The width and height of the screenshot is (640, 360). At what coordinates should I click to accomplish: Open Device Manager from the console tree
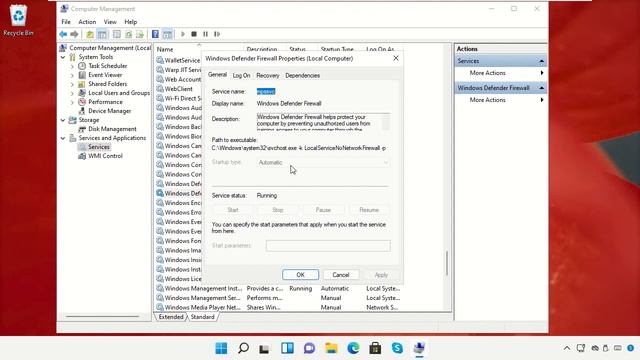point(109,111)
